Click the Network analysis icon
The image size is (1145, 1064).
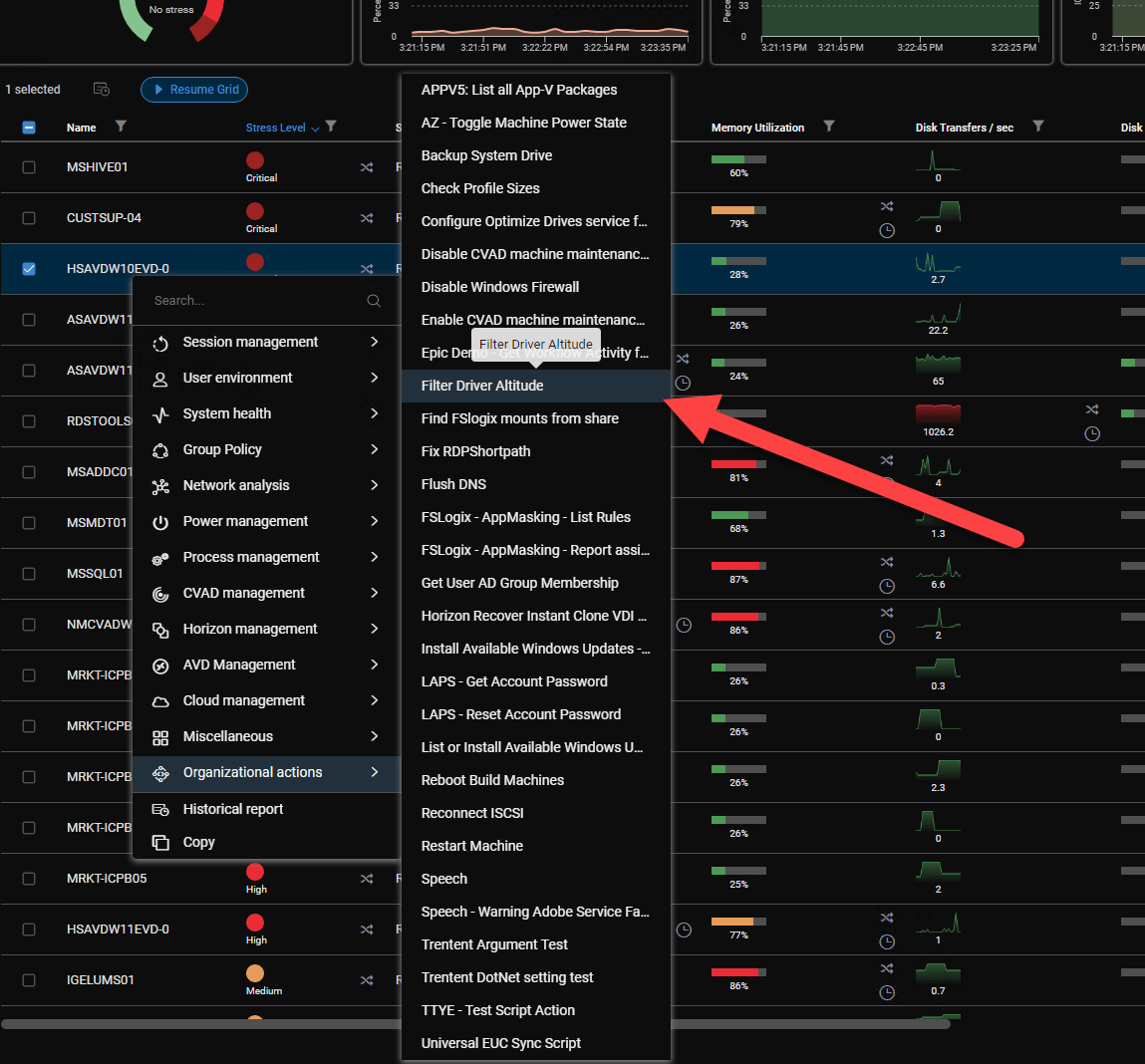point(160,486)
